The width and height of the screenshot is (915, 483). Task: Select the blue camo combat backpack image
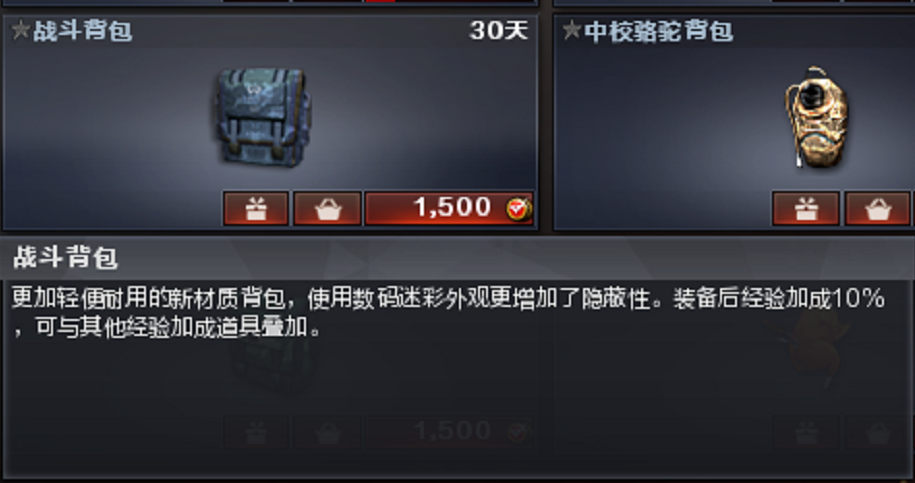(x=263, y=117)
